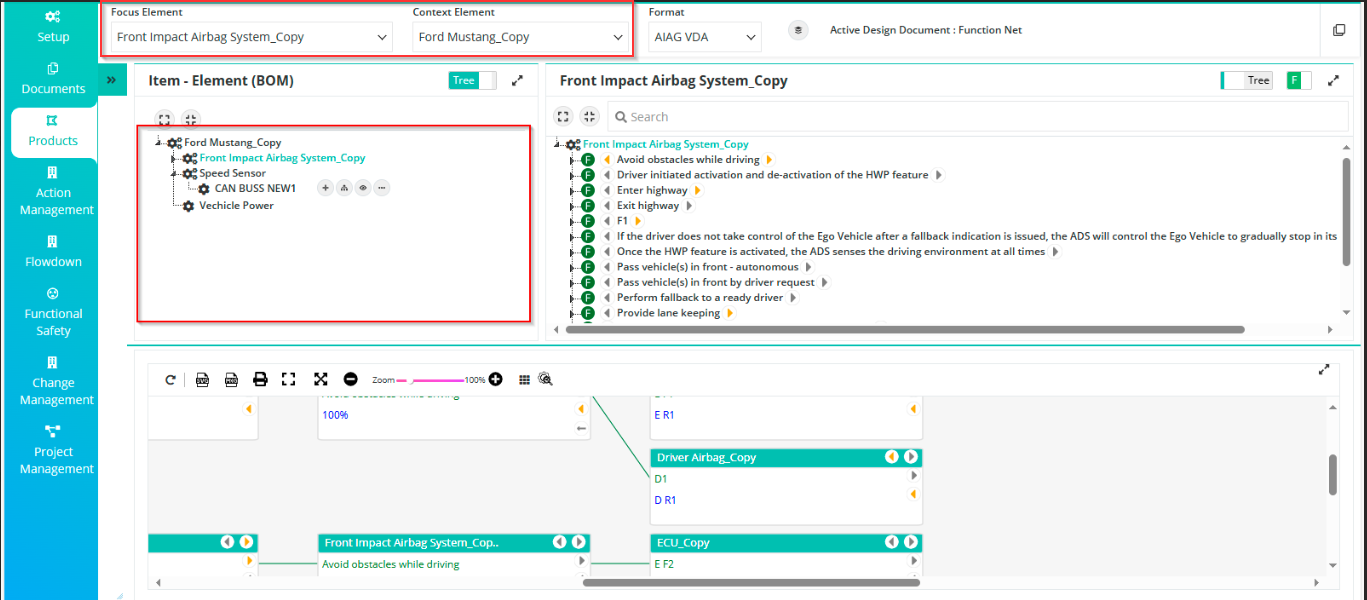Expand all nodes in the function tree

click(x=563, y=117)
